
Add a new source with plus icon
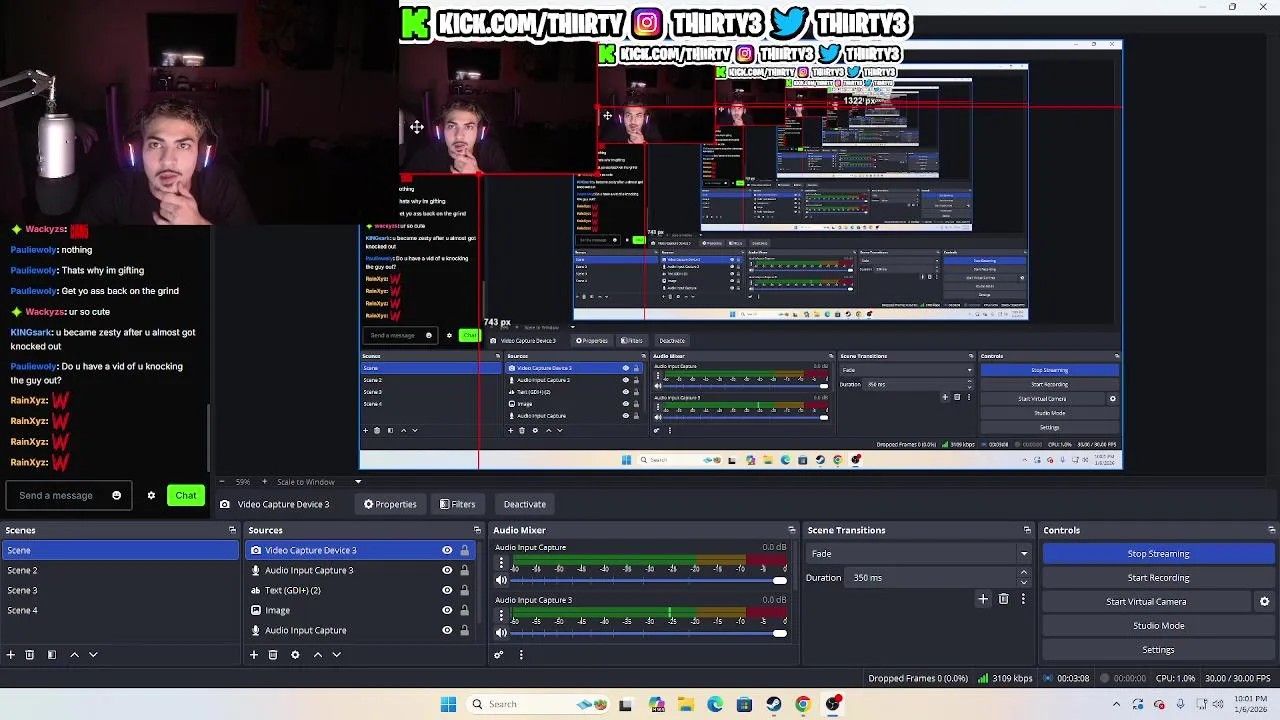[x=254, y=654]
